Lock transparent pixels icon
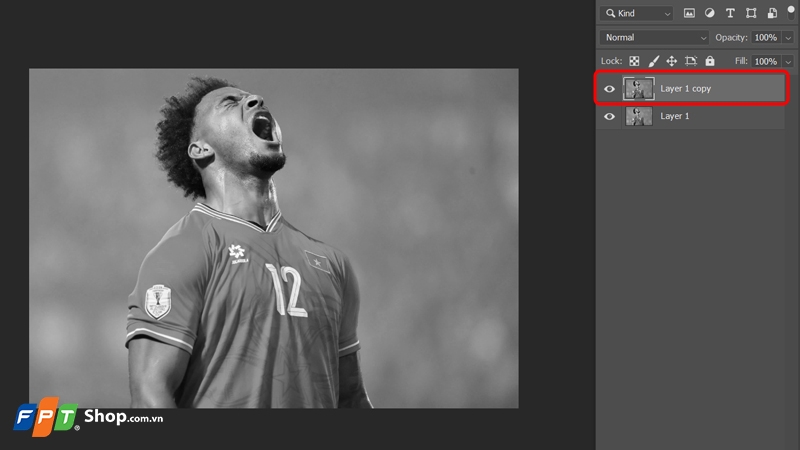Image resolution: width=800 pixels, height=450 pixels. click(634, 61)
